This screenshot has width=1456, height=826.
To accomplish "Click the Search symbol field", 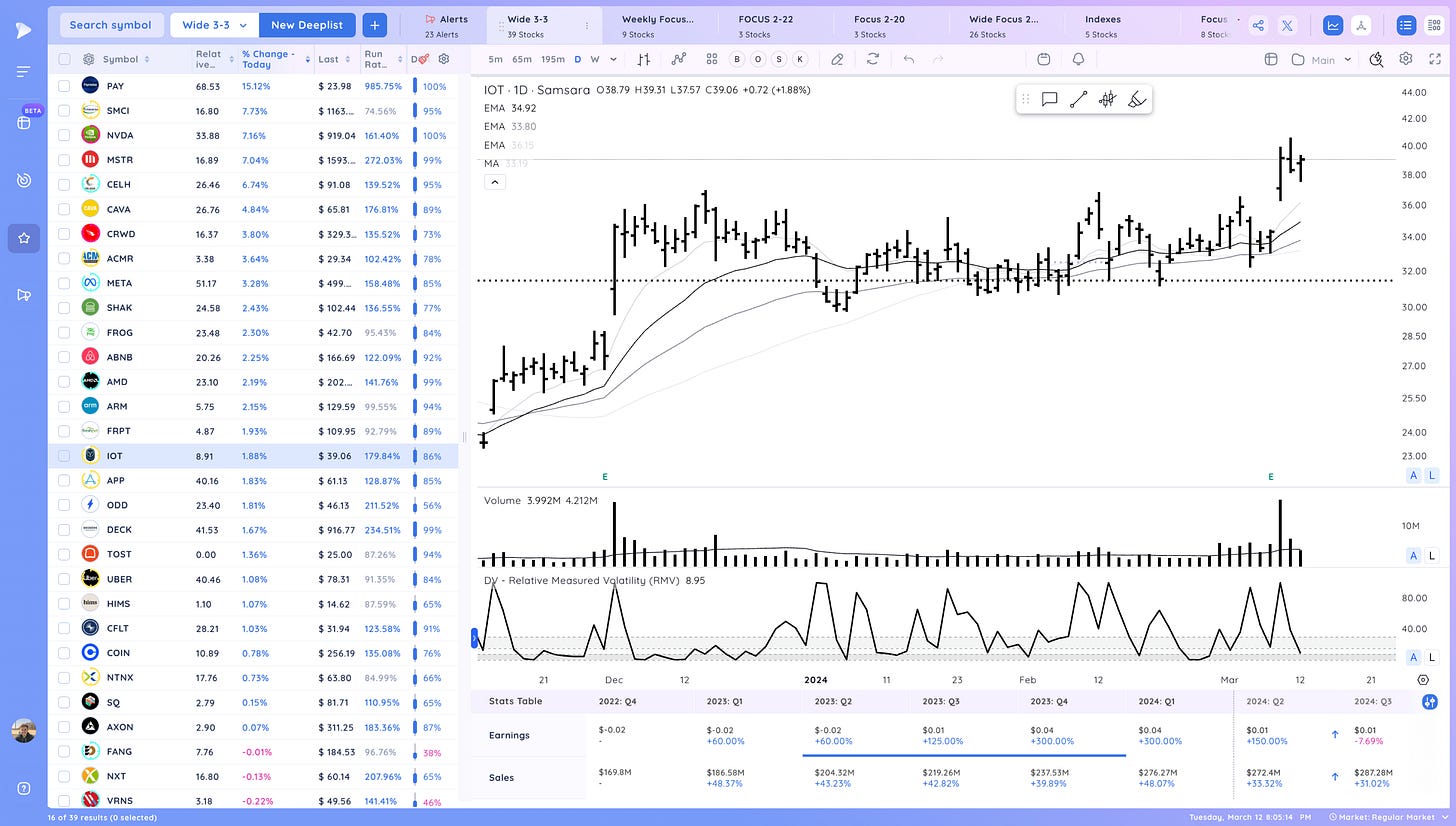I will [111, 25].
